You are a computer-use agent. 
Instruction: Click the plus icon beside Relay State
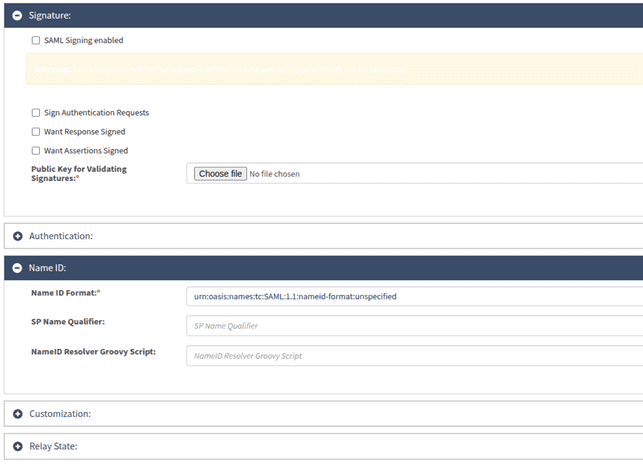tap(18, 445)
